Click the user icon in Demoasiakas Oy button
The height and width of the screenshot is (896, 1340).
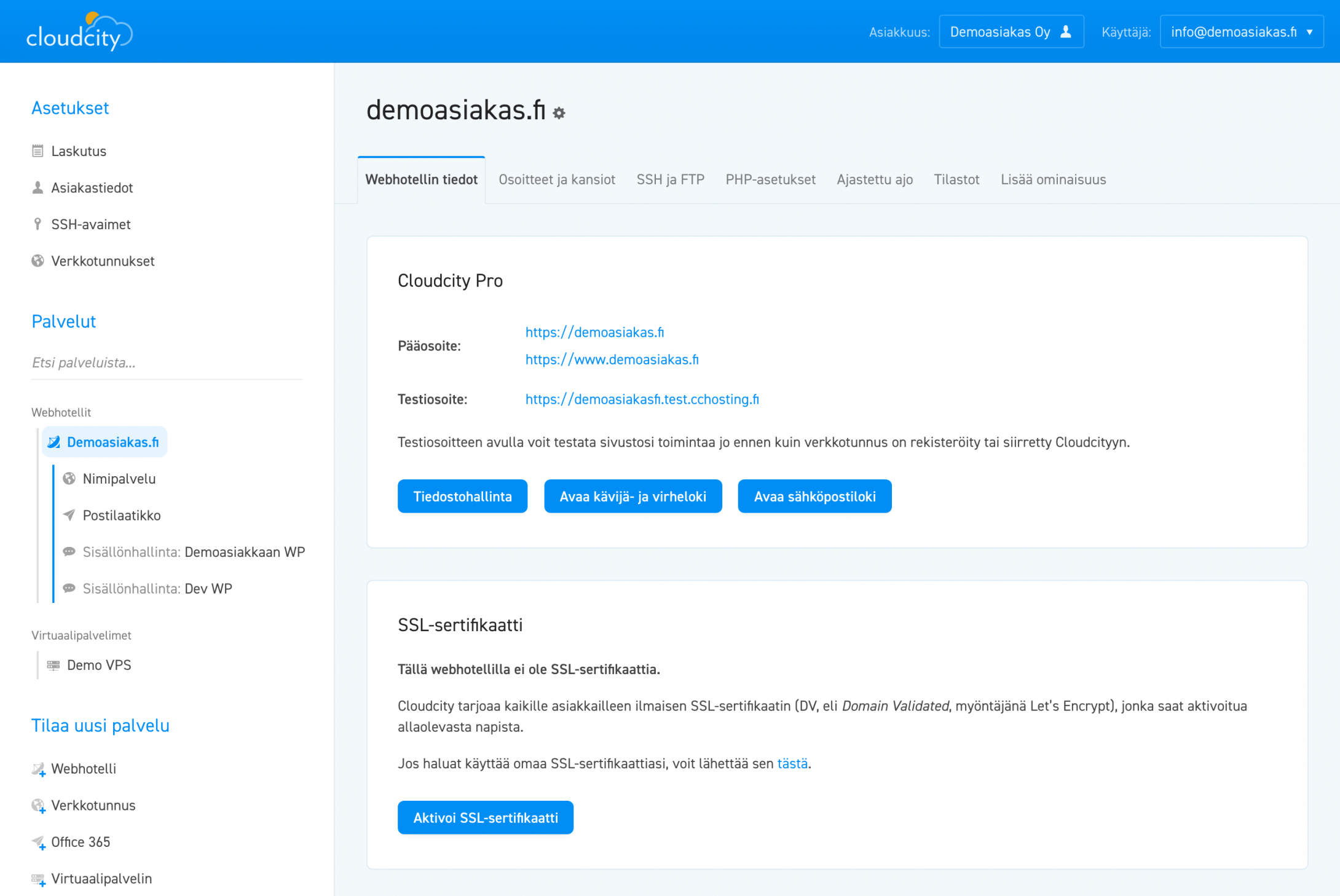point(1066,31)
